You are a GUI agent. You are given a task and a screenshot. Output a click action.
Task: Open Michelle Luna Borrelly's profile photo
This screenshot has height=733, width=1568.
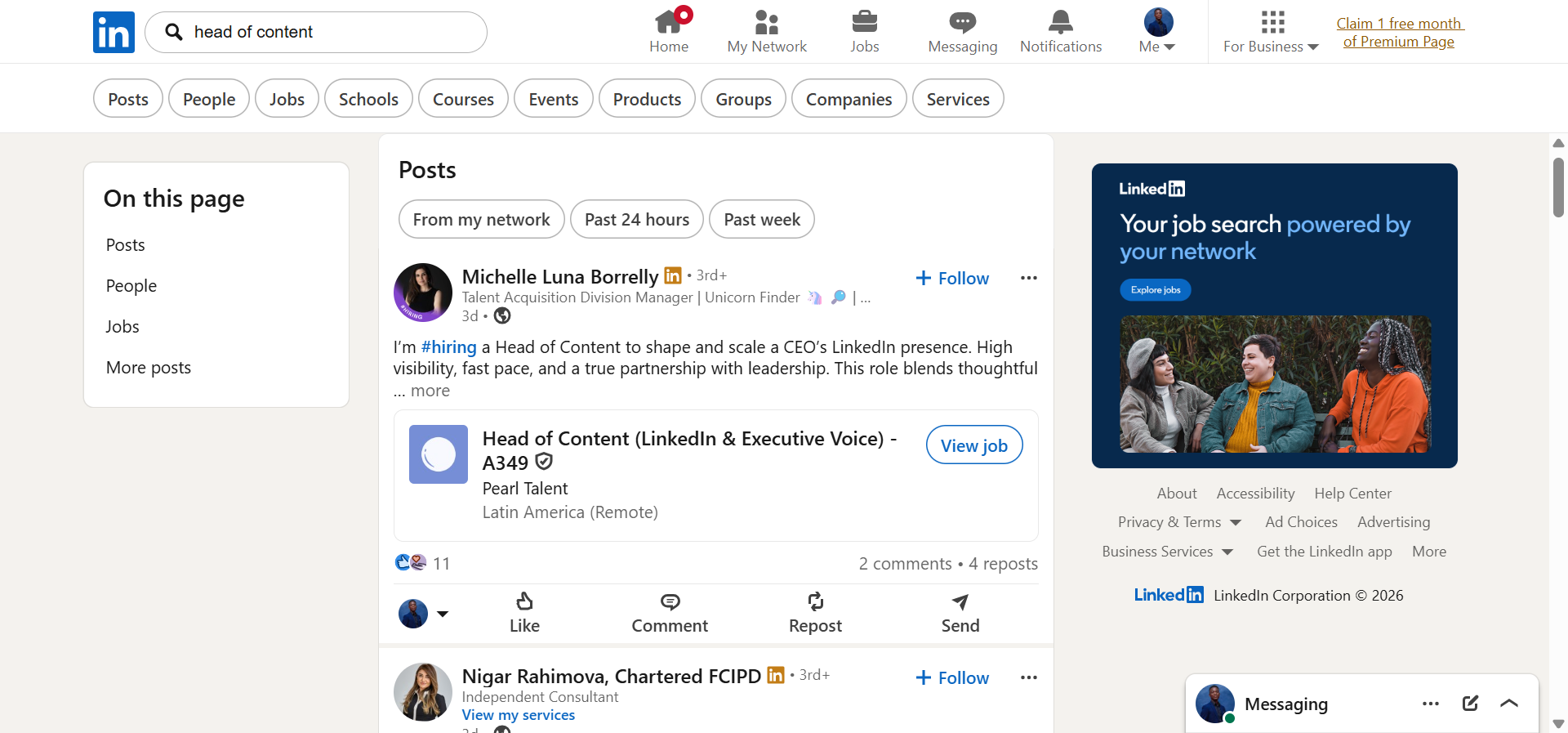coord(423,293)
